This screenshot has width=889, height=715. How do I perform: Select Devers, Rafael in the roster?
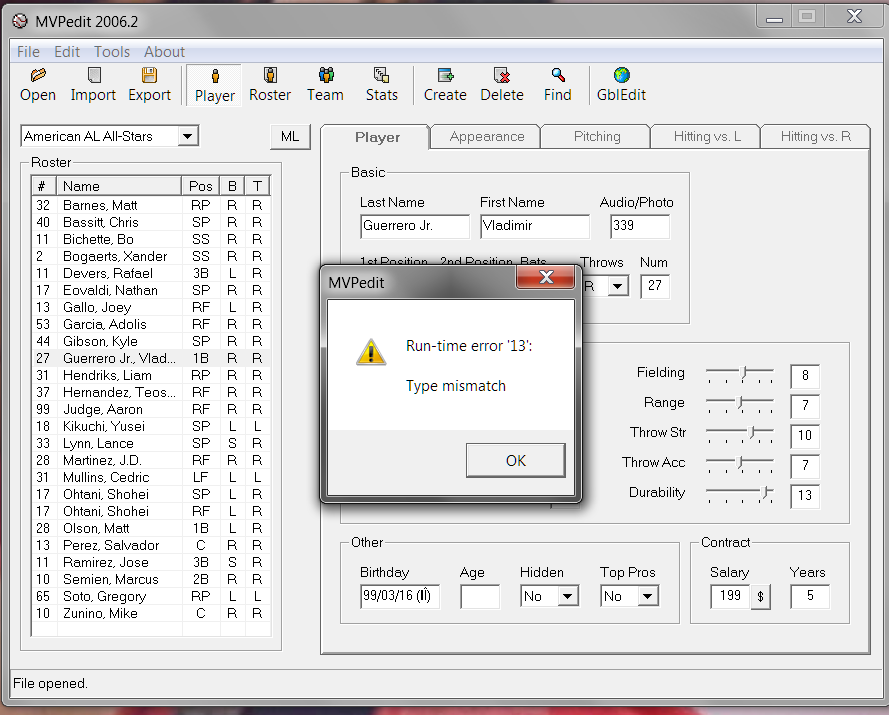coord(151,273)
